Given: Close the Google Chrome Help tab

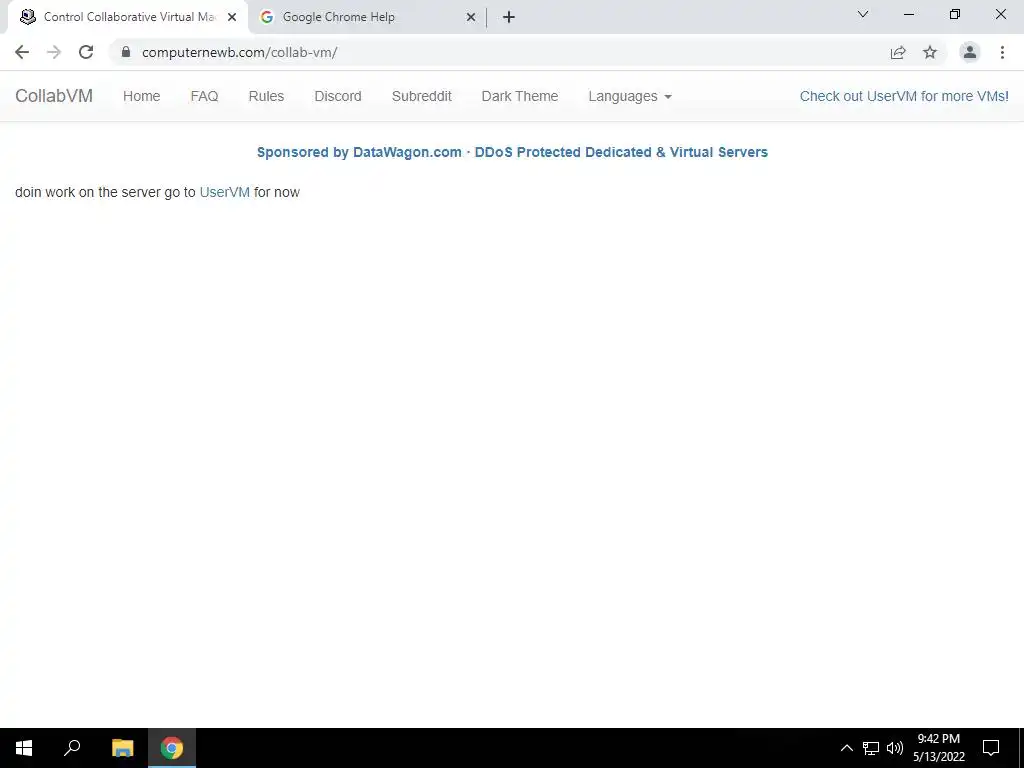Looking at the screenshot, I should (471, 17).
